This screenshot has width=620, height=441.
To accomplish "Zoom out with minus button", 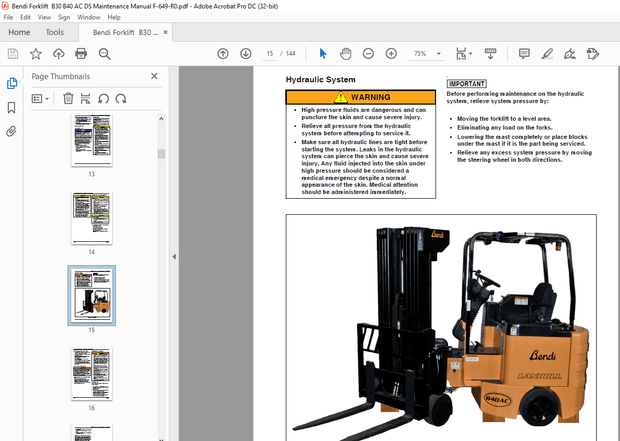I will click(x=368, y=53).
